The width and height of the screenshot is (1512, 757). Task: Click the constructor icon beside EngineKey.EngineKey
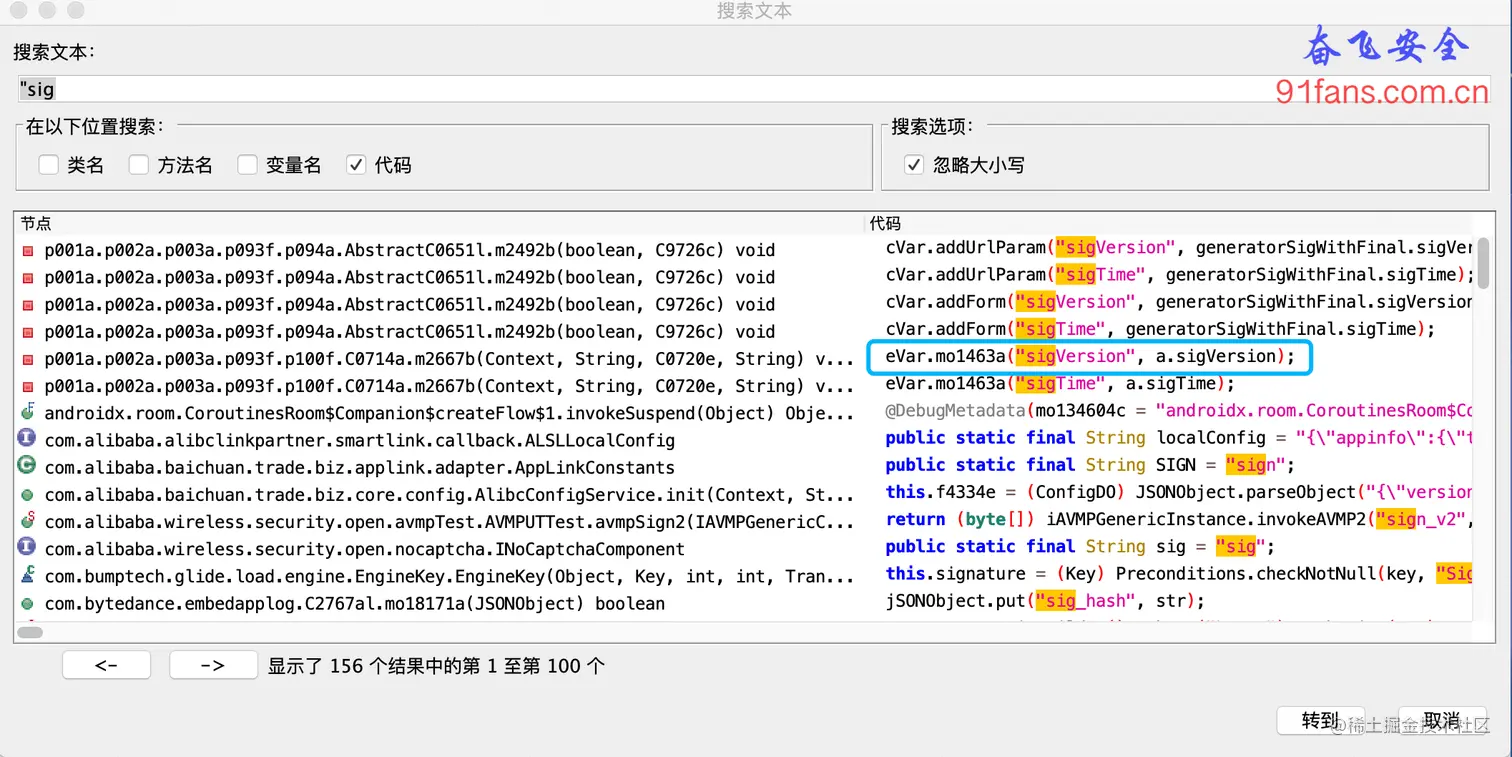pyautogui.click(x=27, y=575)
